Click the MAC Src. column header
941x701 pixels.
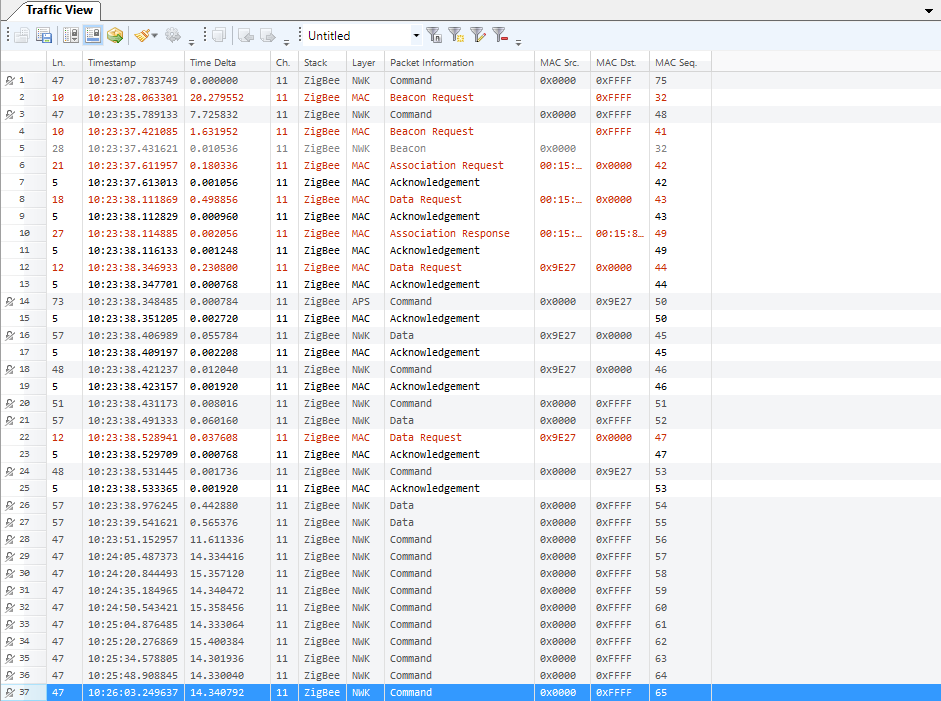pyautogui.click(x=562, y=62)
